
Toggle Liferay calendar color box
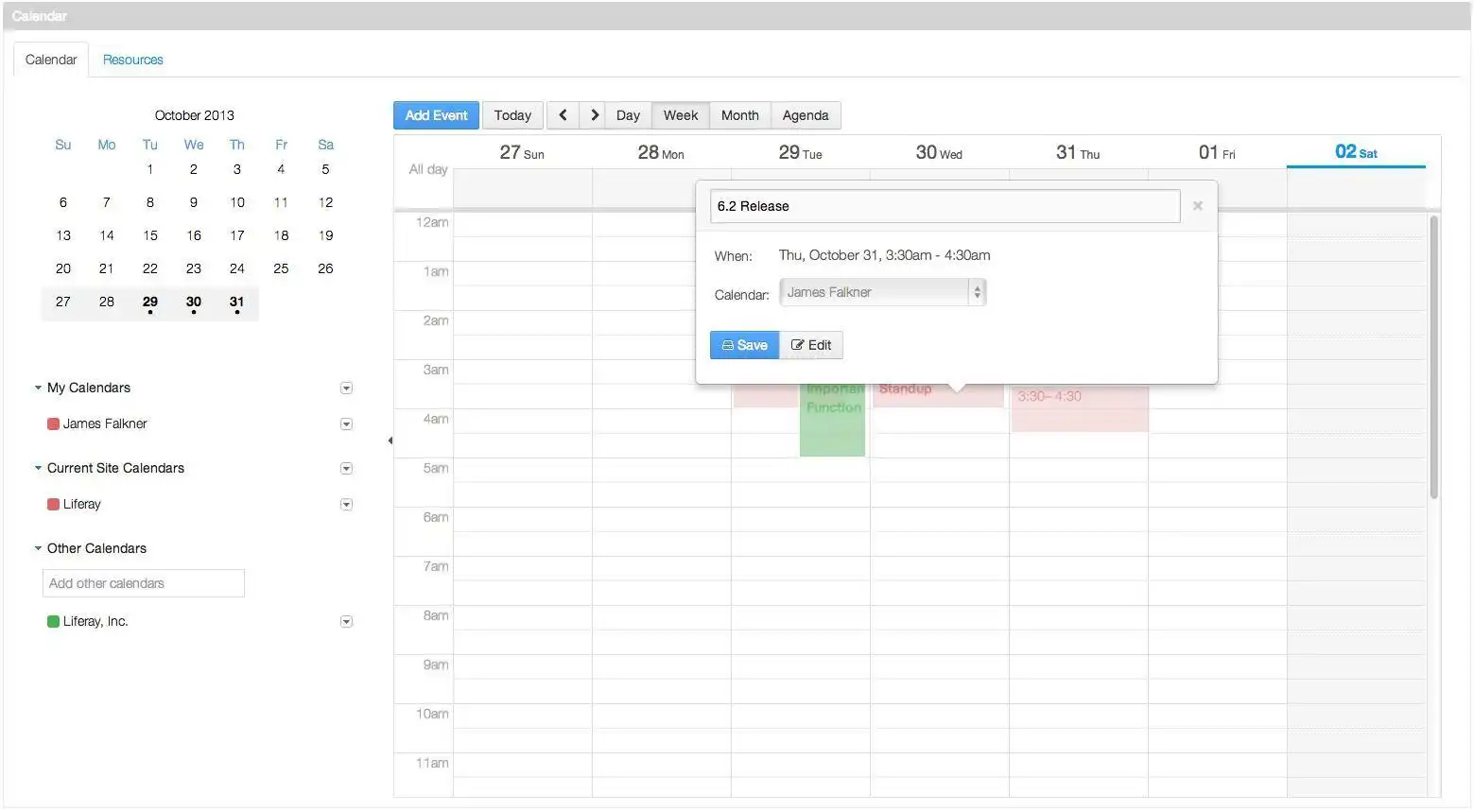[54, 504]
